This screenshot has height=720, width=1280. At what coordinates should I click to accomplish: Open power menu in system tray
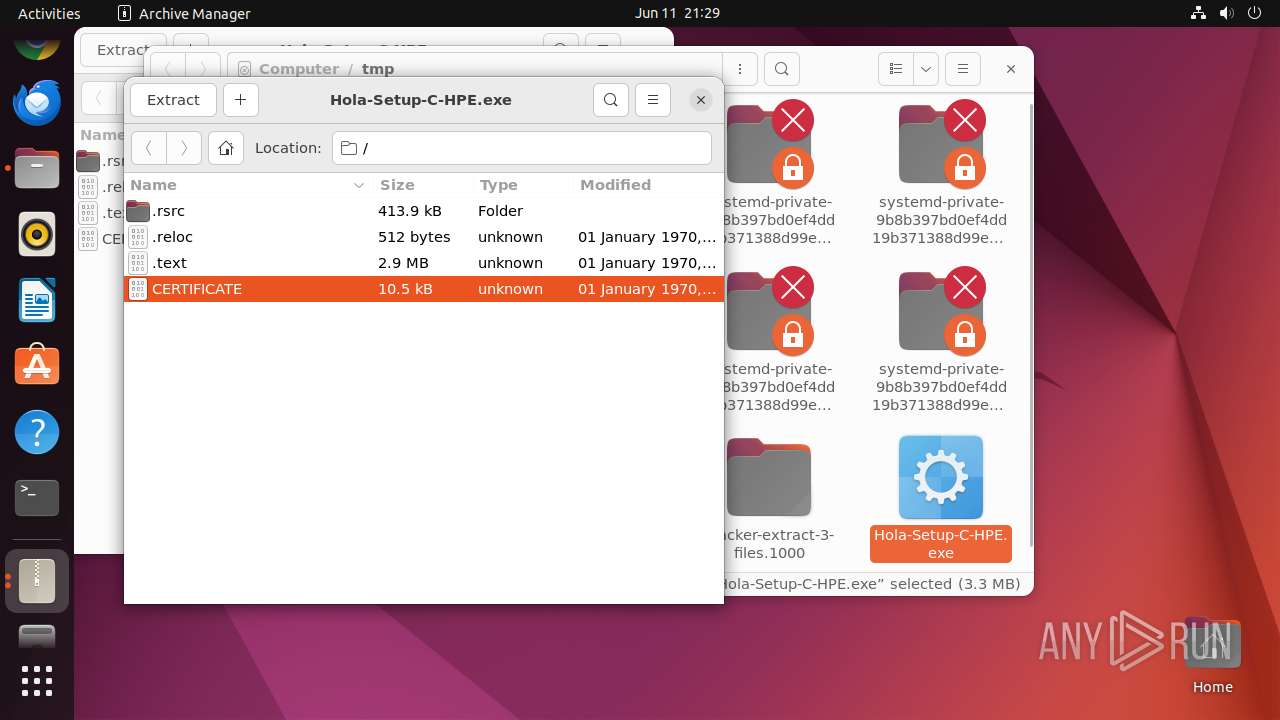(1254, 13)
